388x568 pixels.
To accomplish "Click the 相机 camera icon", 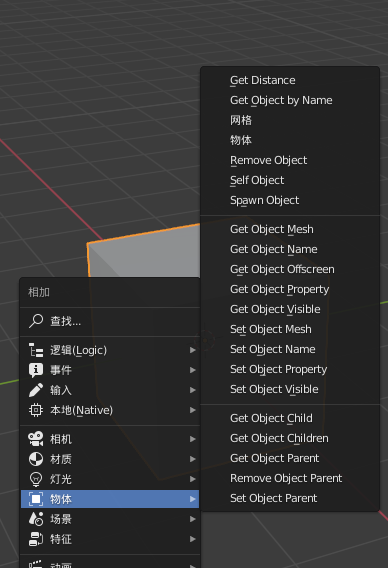I will 36,439.
